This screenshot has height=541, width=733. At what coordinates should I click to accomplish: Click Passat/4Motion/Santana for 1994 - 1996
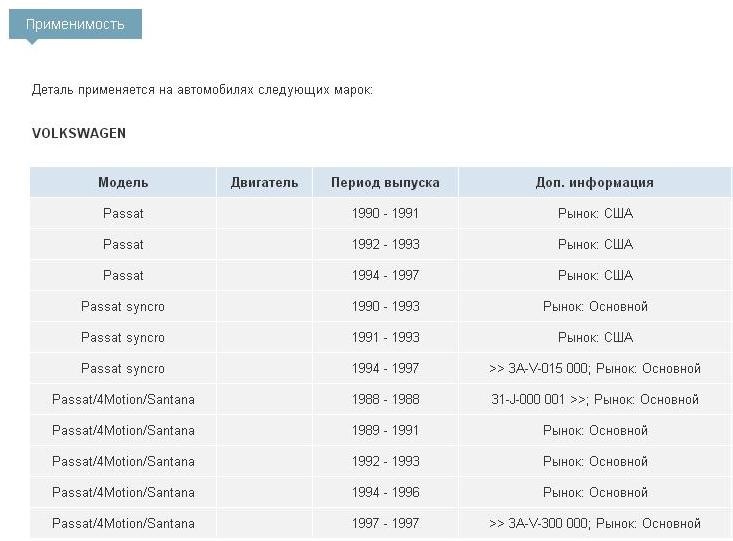[x=123, y=492]
